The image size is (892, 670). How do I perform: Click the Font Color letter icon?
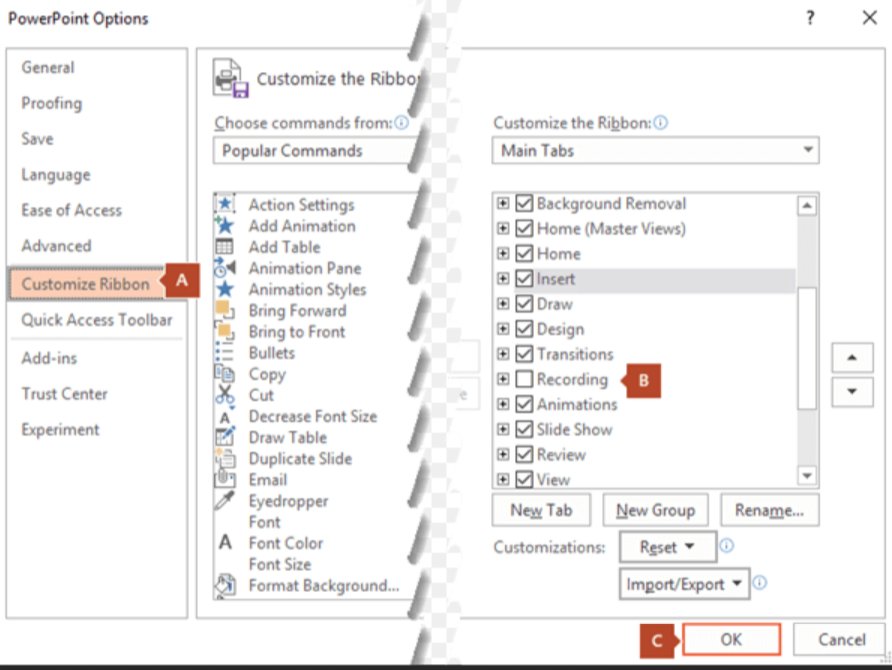click(x=225, y=542)
